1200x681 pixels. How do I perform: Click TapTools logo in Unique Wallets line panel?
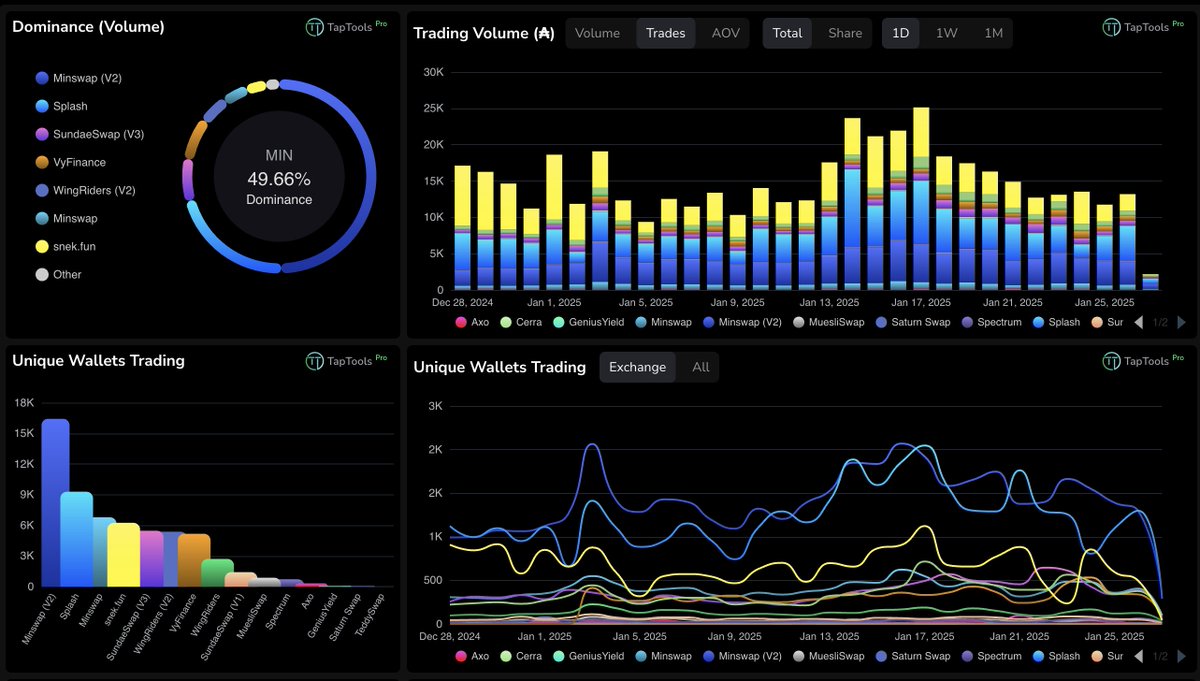(1144, 361)
